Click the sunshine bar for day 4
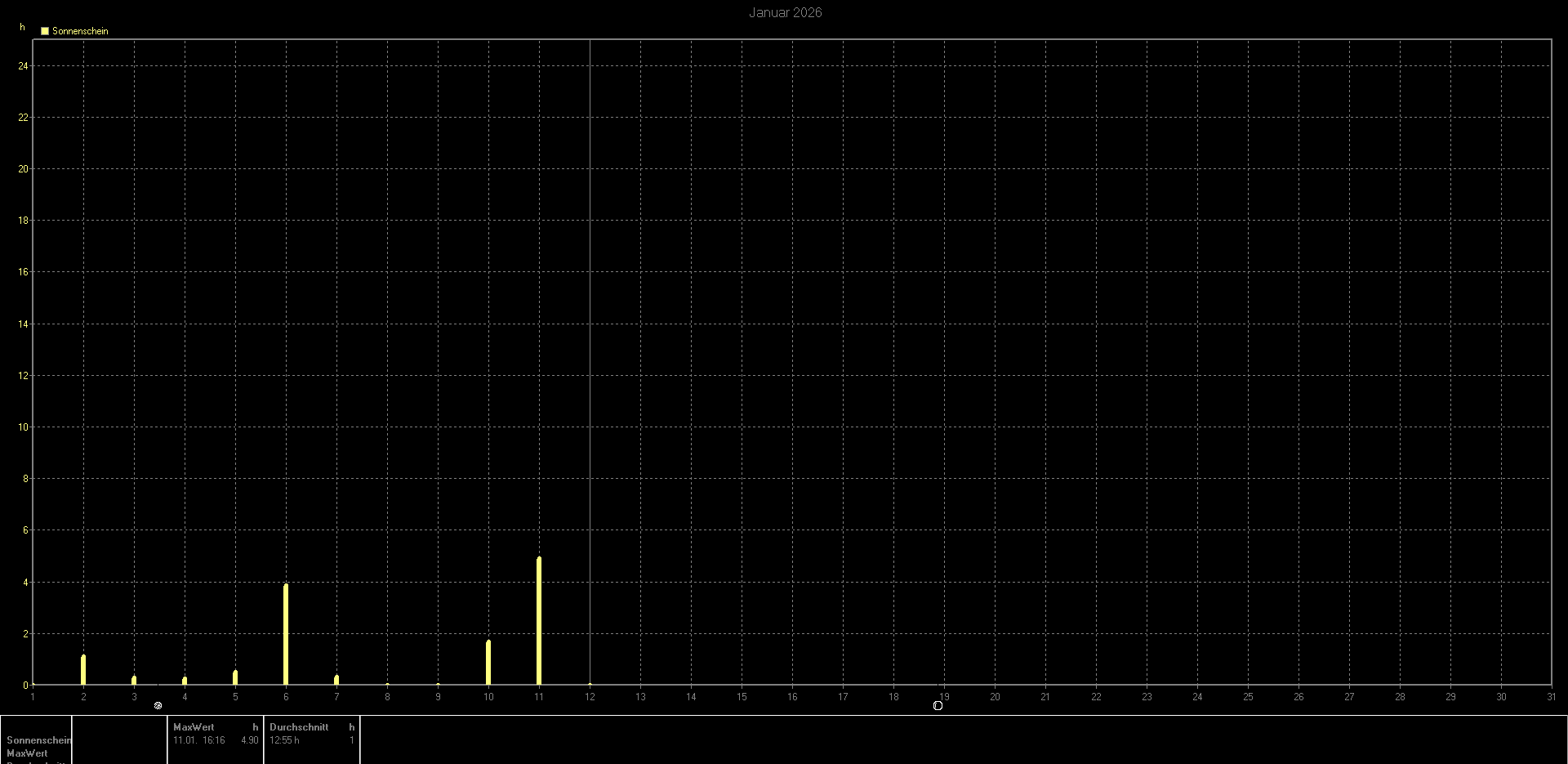Viewport: 1568px width, 764px height. tap(185, 681)
